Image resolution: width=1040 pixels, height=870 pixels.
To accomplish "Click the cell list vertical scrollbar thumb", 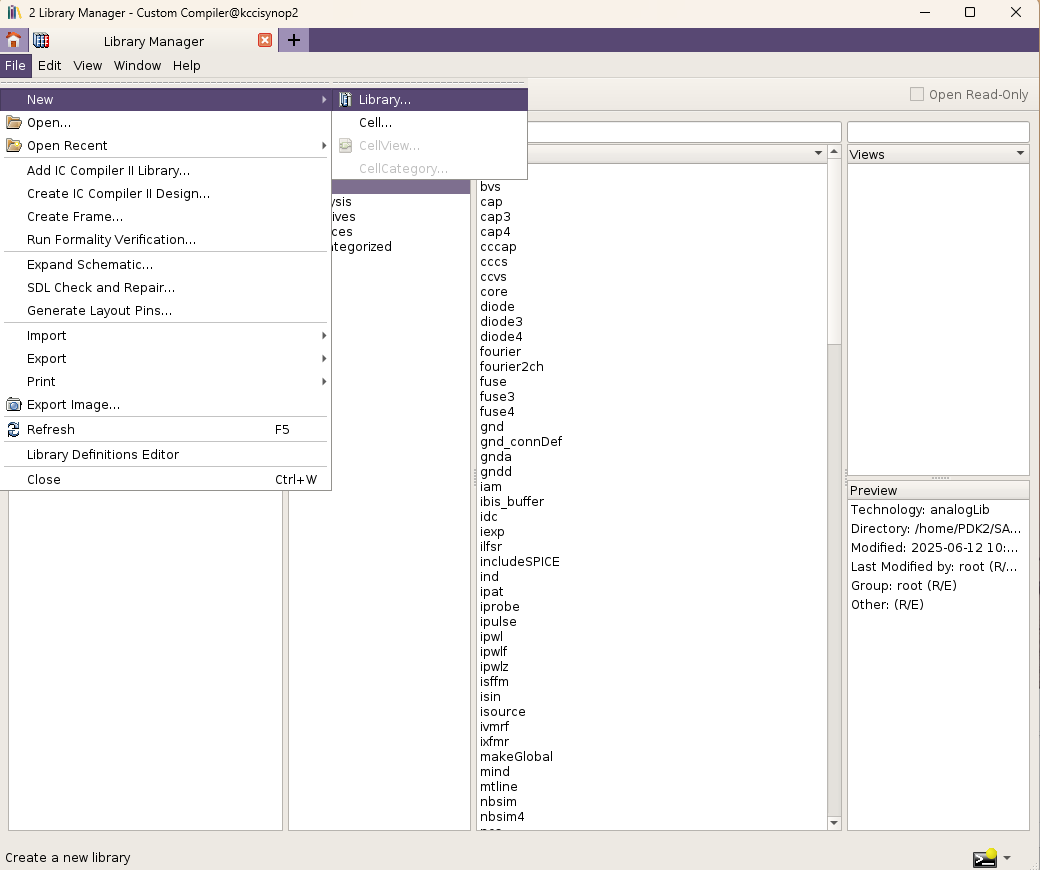I will tap(834, 252).
